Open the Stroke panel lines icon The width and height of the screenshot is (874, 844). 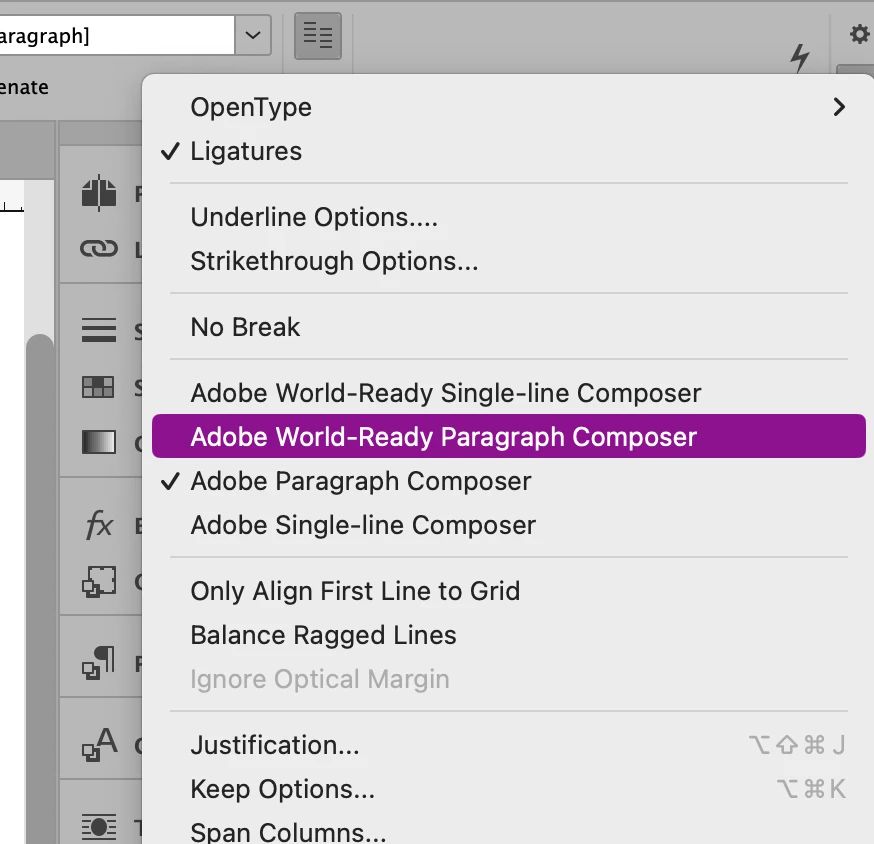[x=99, y=329]
